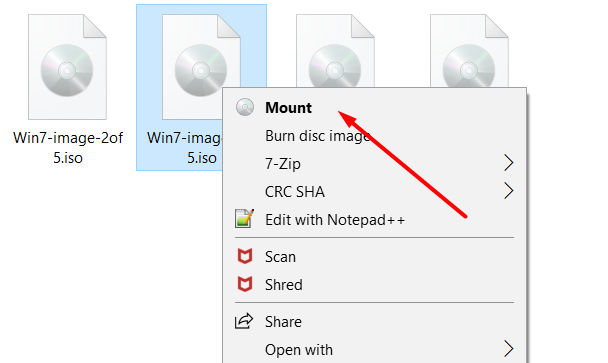
Task: Select the Win7-image-2of5.iso disc file icon
Action: (67, 67)
